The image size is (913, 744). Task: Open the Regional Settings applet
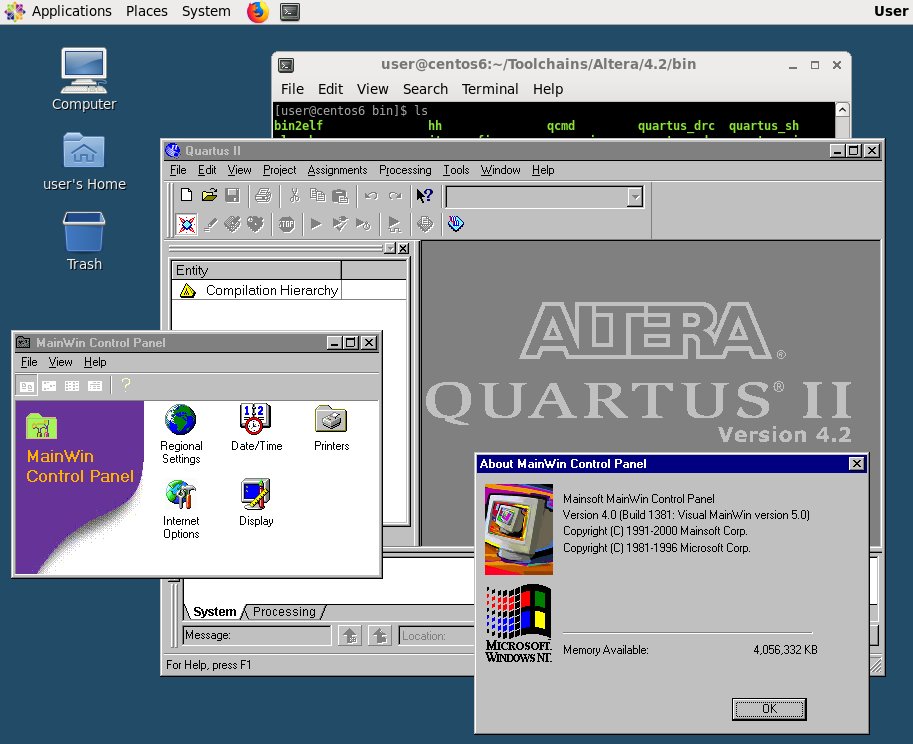click(181, 434)
